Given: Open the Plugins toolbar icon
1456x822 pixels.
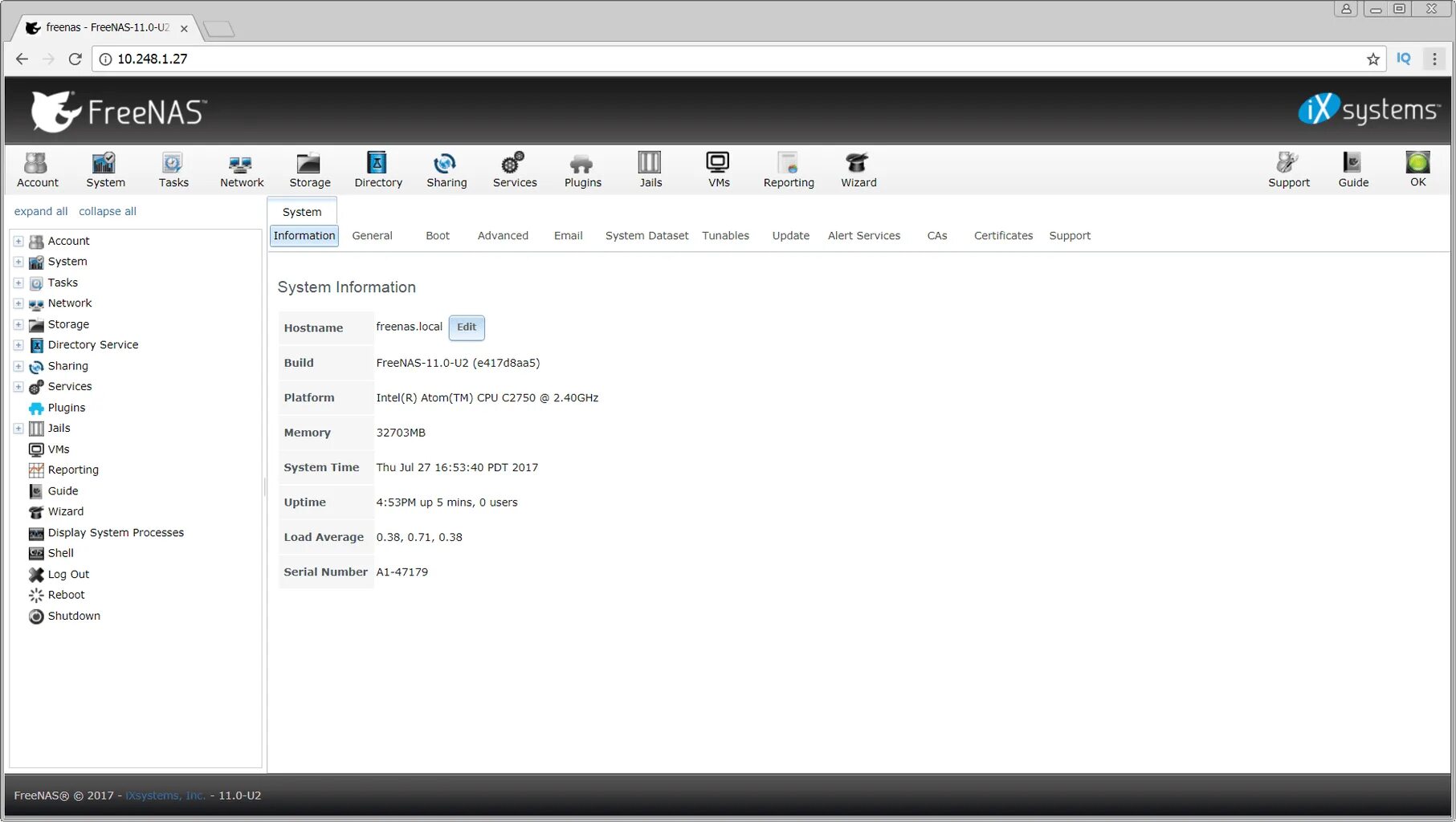Looking at the screenshot, I should point(582,169).
